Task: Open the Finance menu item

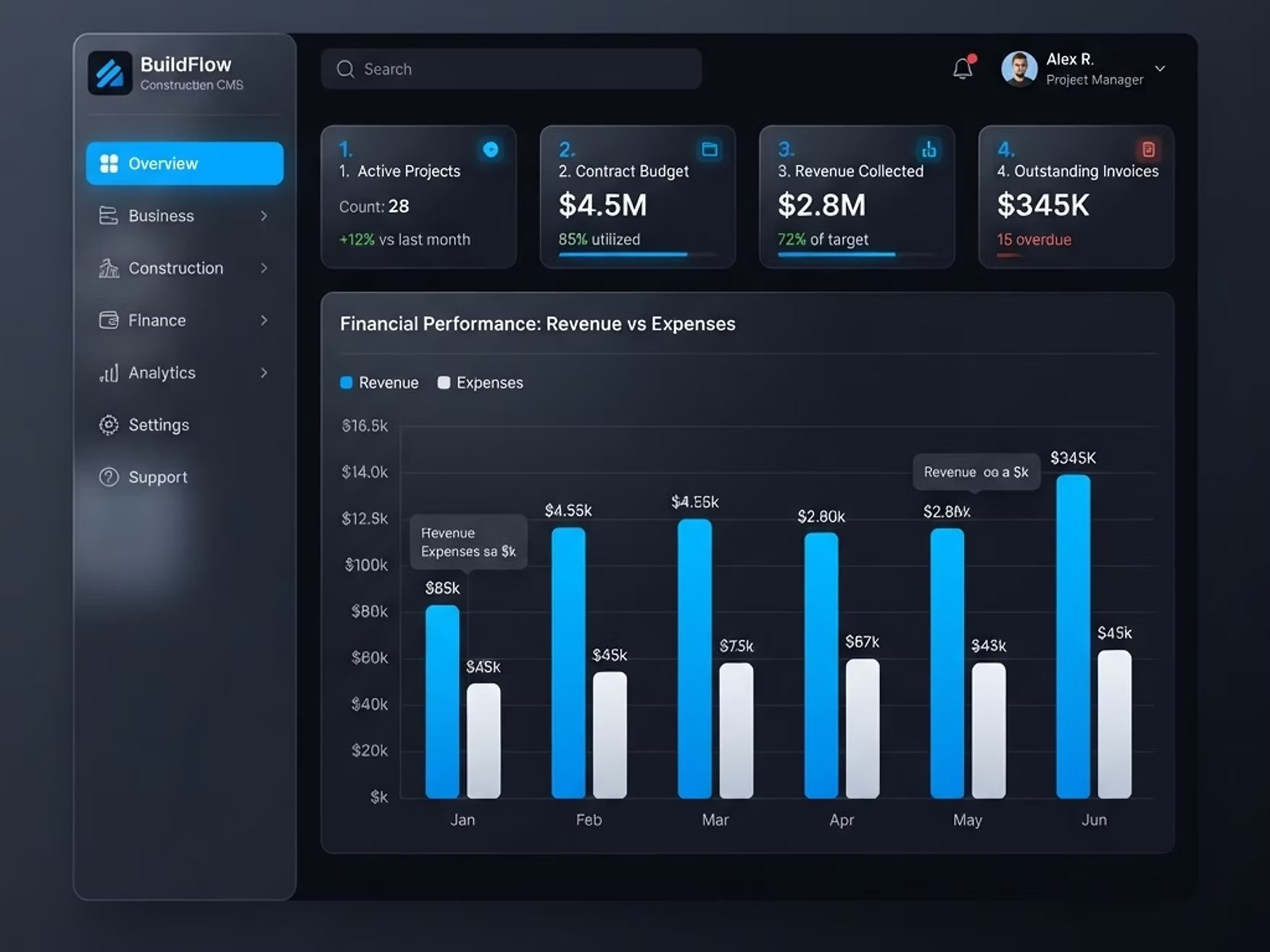Action: 185,320
